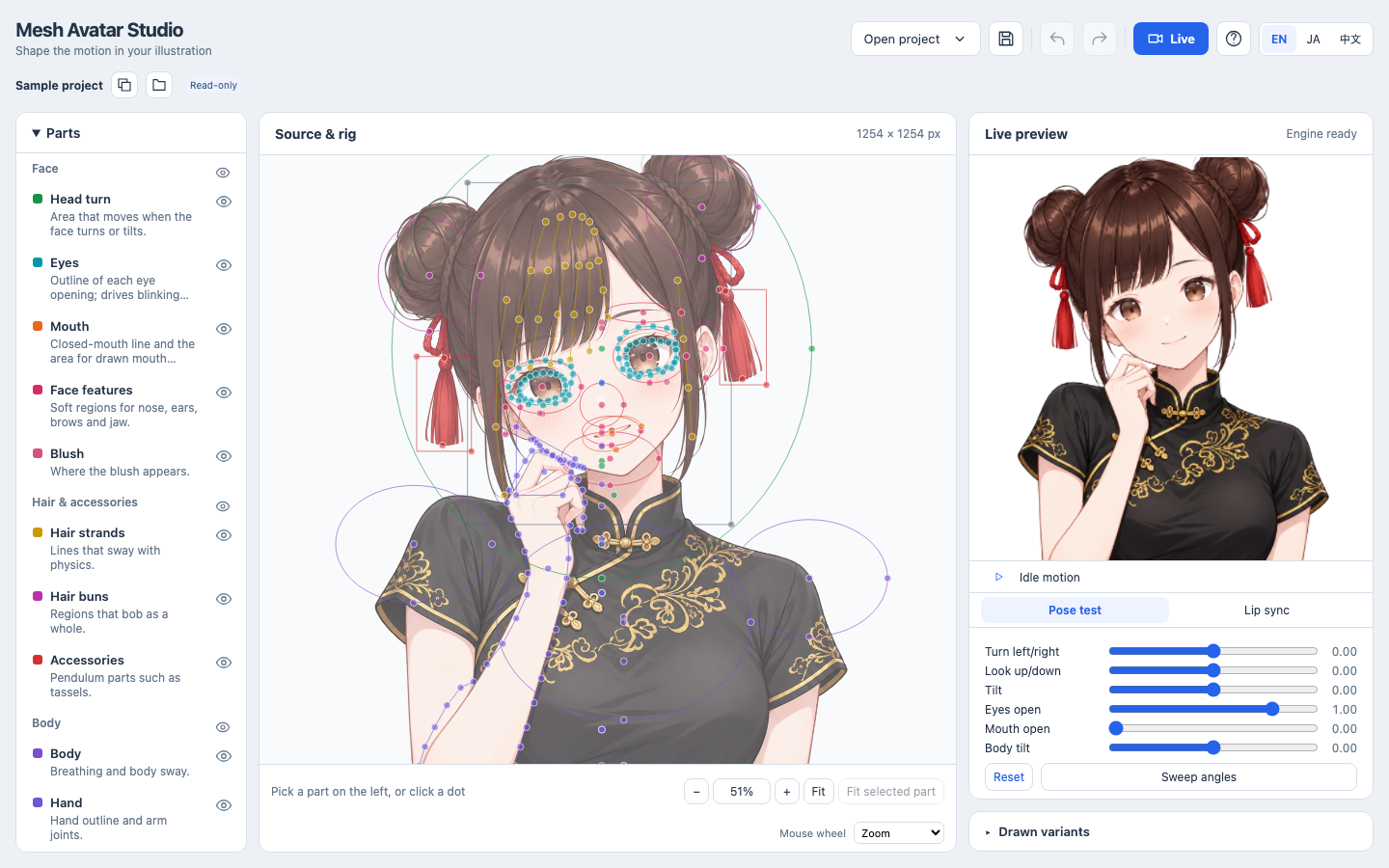Click the duplicate sample project icon
The height and width of the screenshot is (868, 1389).
coord(124,85)
